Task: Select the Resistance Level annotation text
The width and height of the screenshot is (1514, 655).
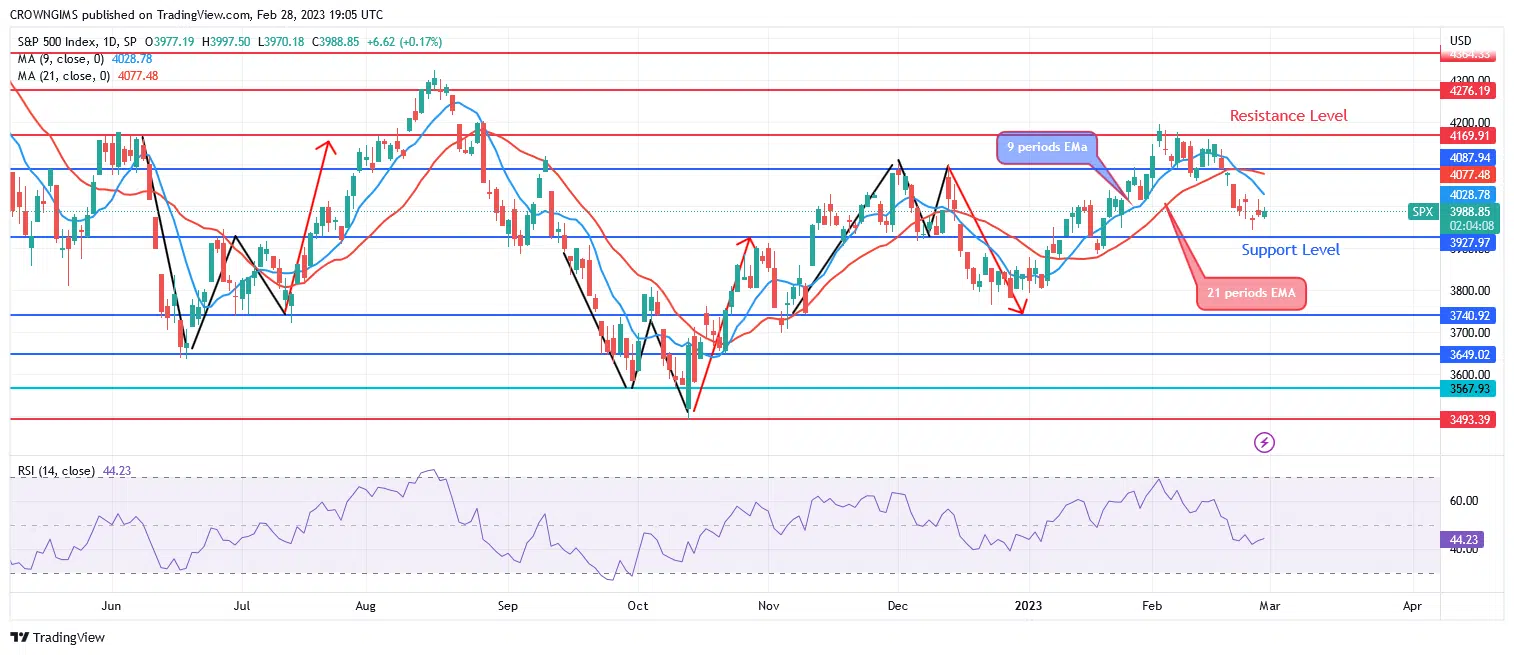Action: point(1288,116)
